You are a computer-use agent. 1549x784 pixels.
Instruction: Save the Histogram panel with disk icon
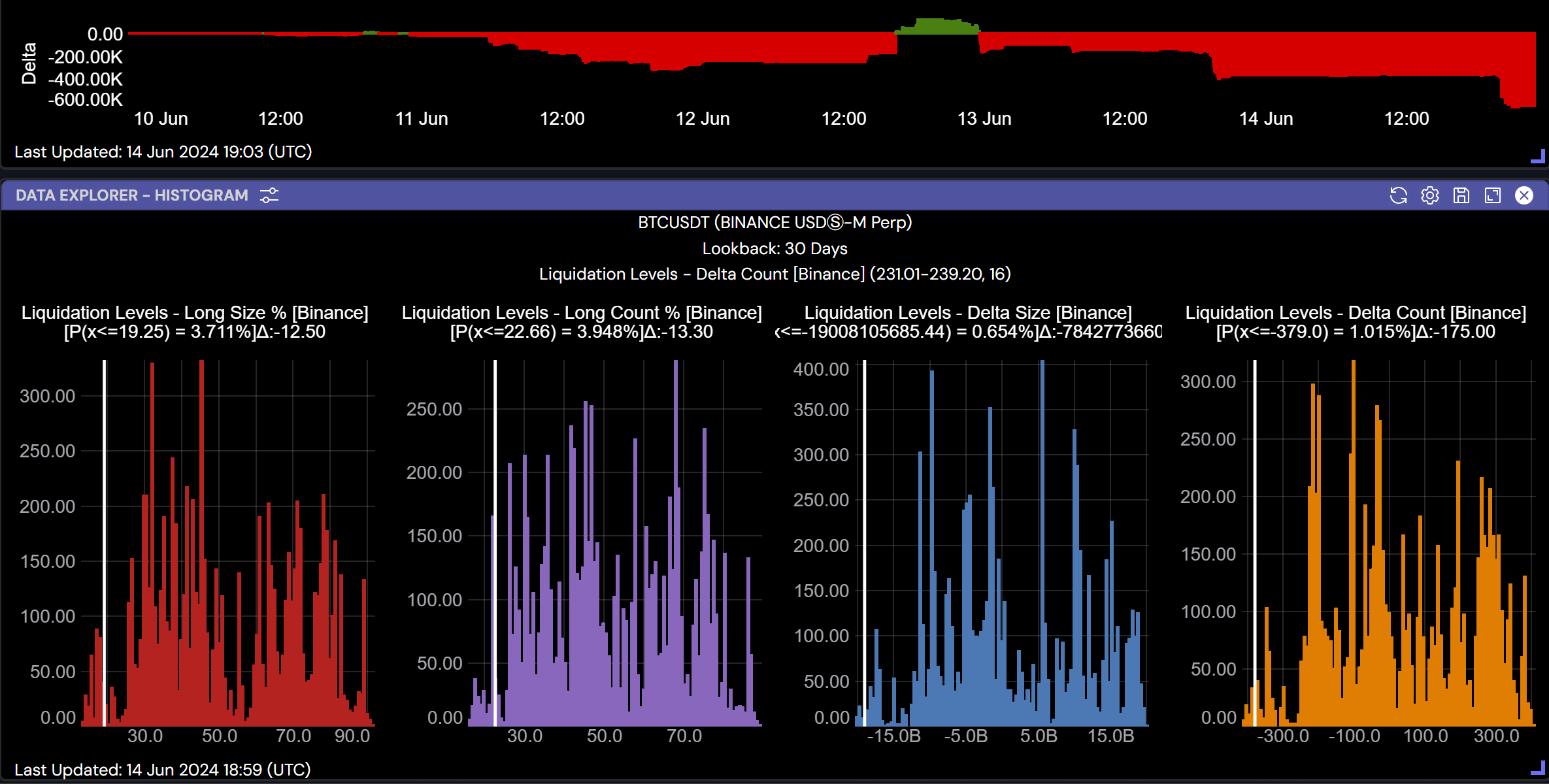(1461, 195)
